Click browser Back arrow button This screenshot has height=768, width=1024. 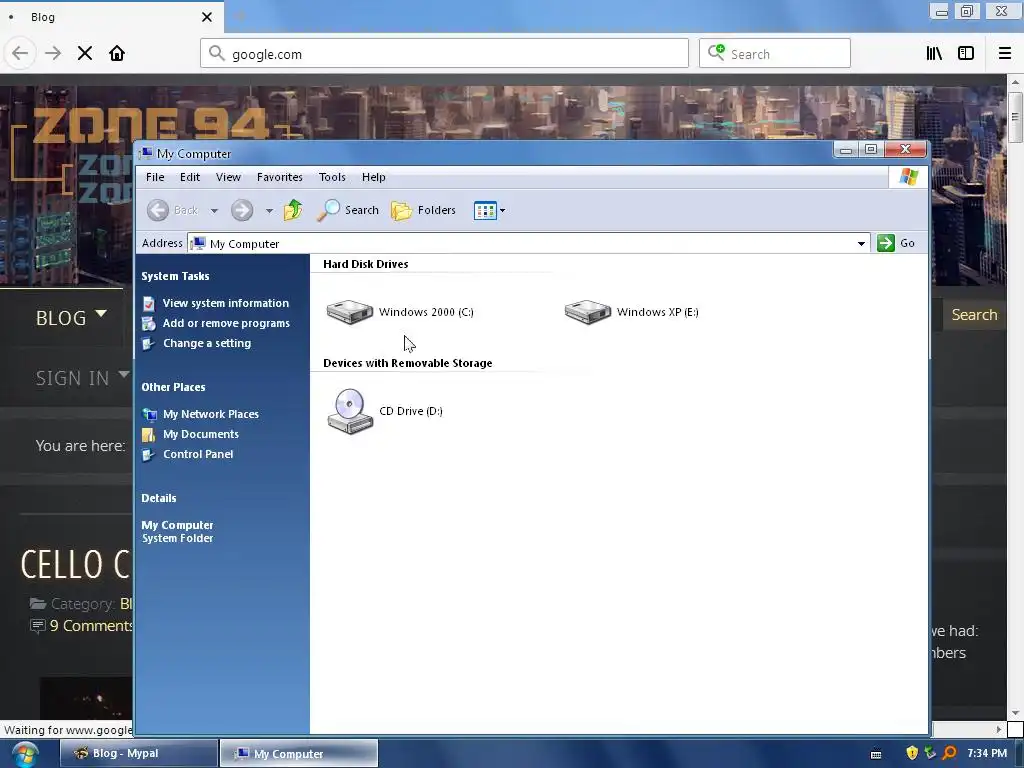click(20, 53)
